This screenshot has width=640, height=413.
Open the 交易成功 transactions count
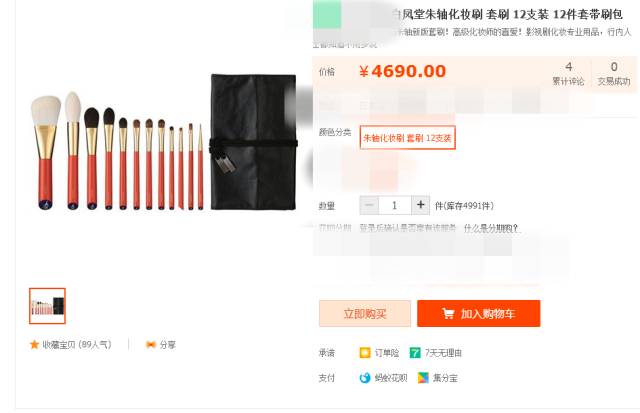click(x=614, y=74)
